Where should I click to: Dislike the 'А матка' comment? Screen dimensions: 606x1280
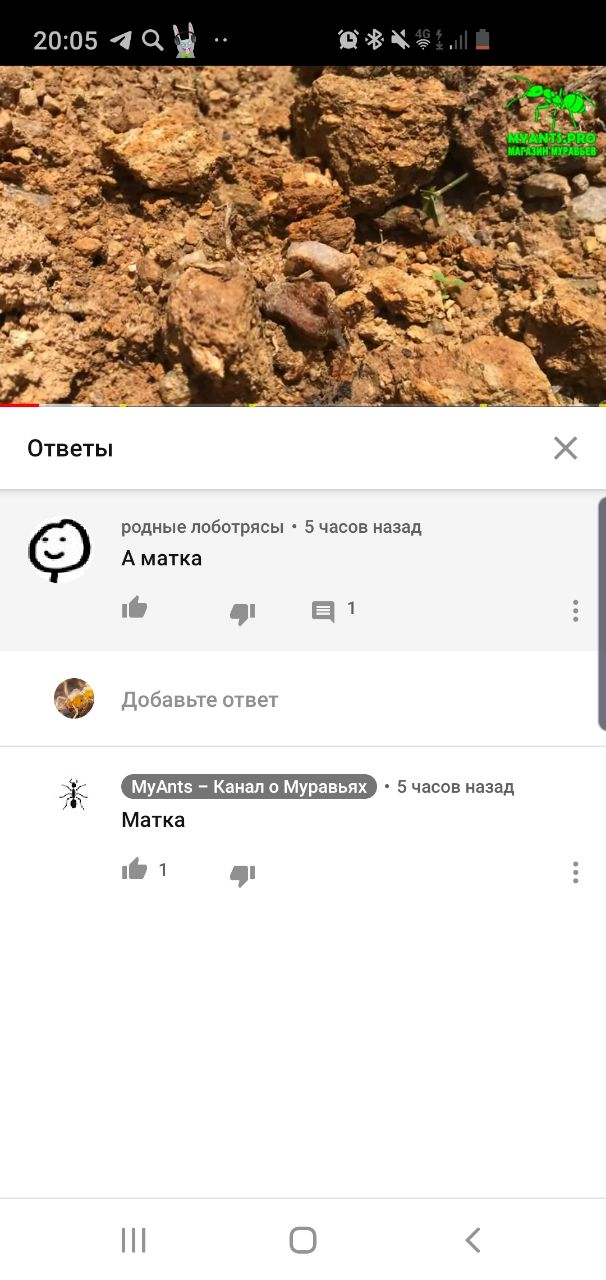pos(242,613)
